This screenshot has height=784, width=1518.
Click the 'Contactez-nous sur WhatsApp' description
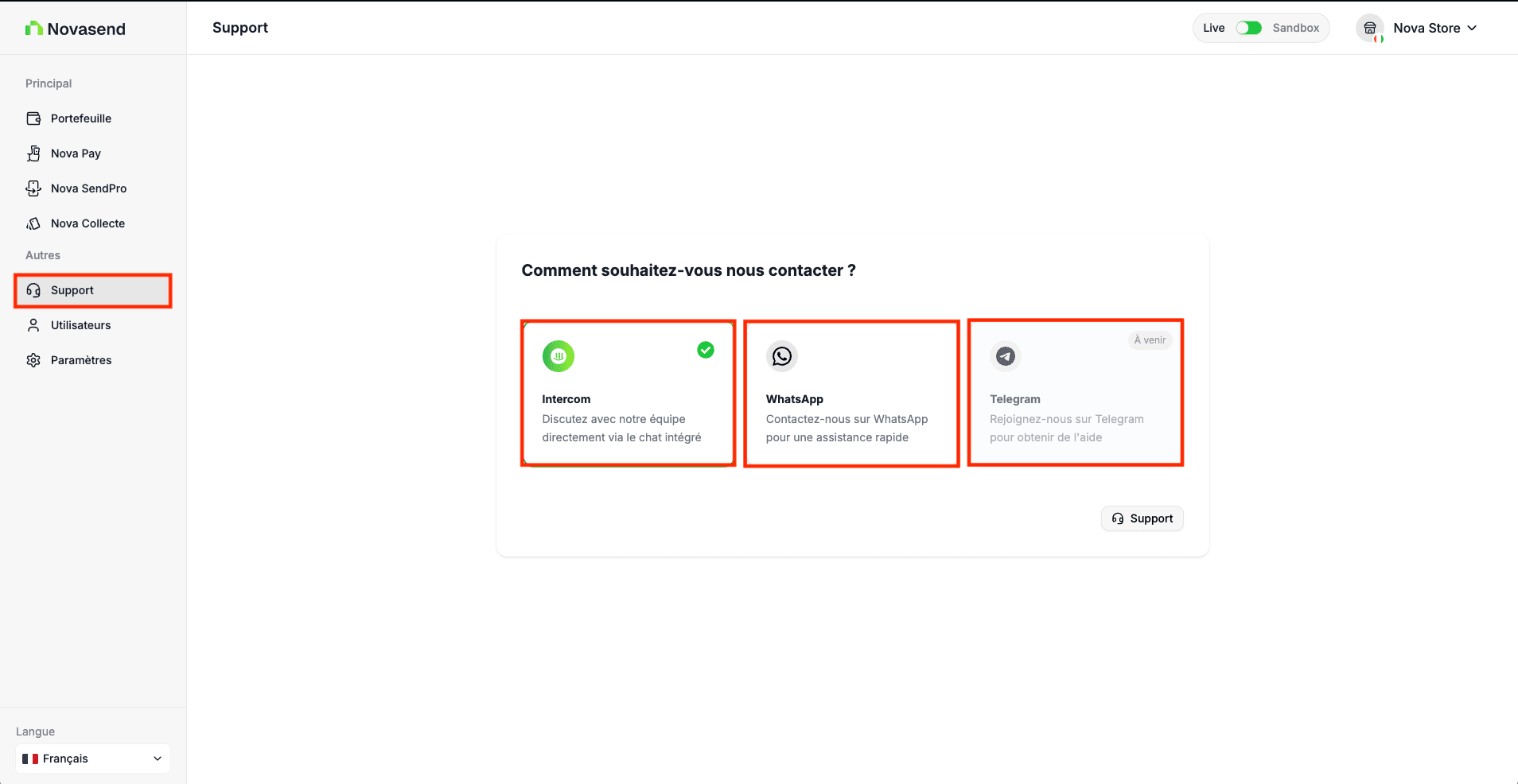point(847,428)
